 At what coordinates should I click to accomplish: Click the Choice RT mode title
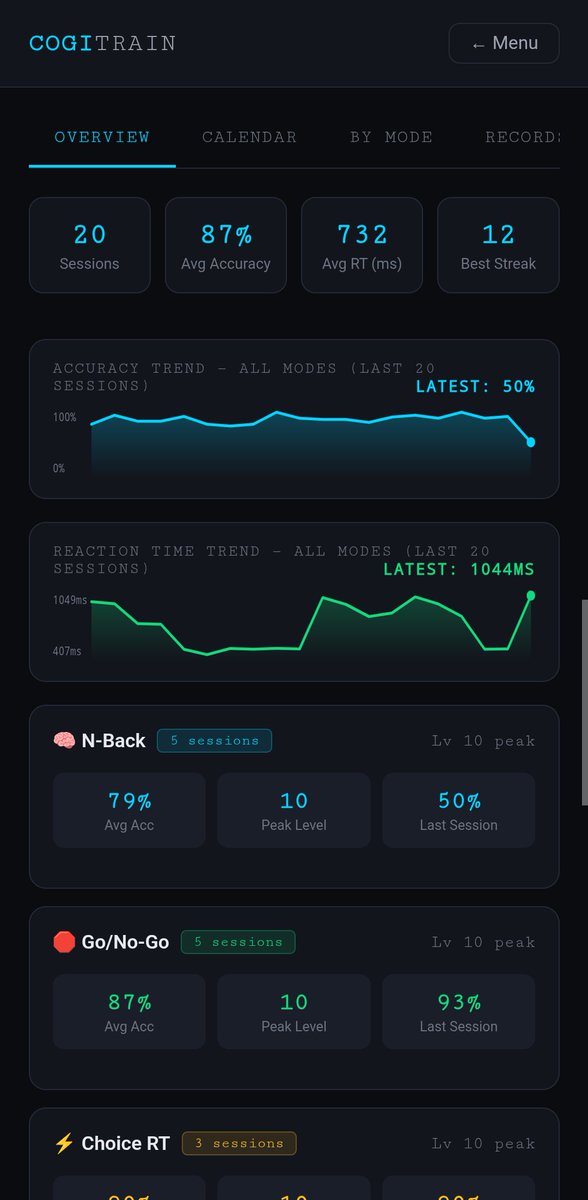click(x=126, y=1143)
